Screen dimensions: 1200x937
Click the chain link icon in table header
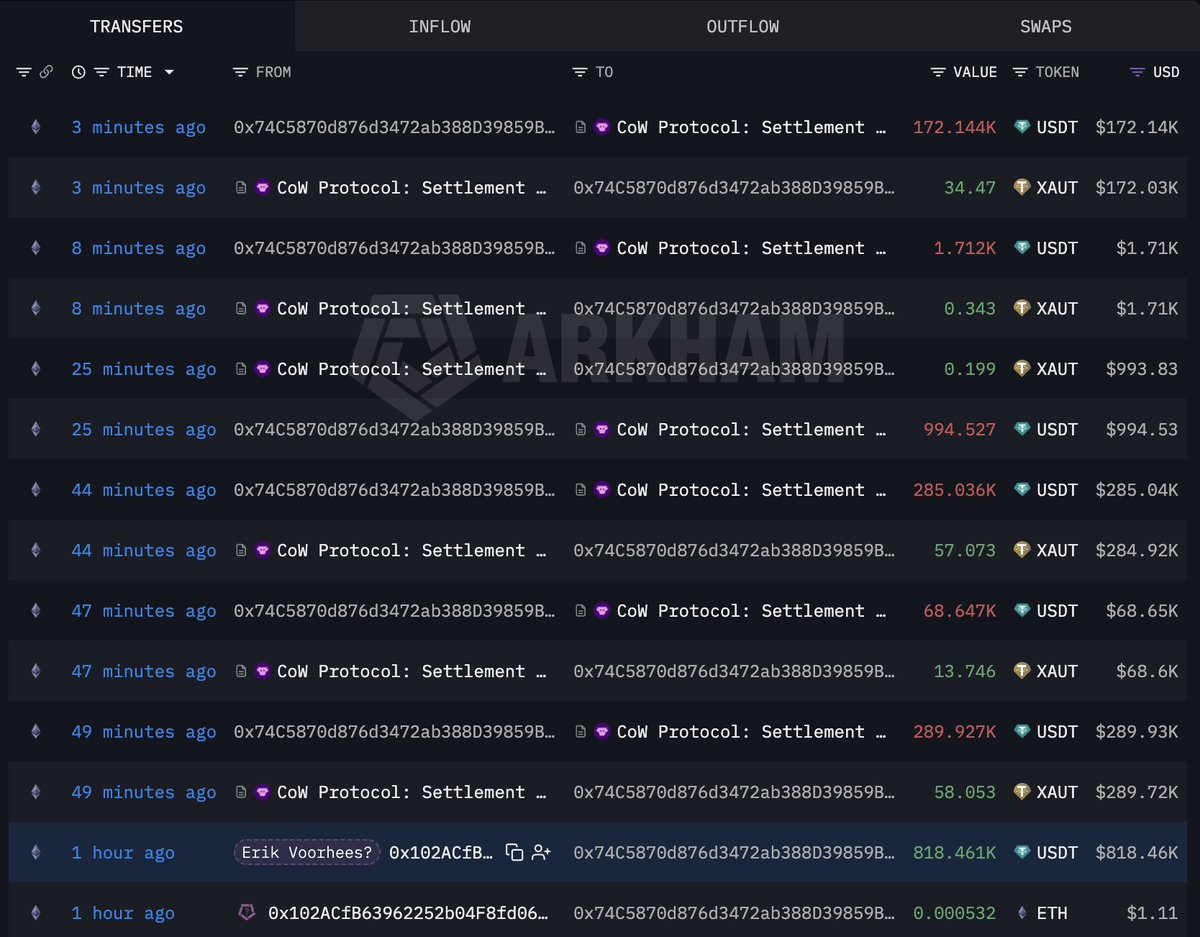(46, 72)
